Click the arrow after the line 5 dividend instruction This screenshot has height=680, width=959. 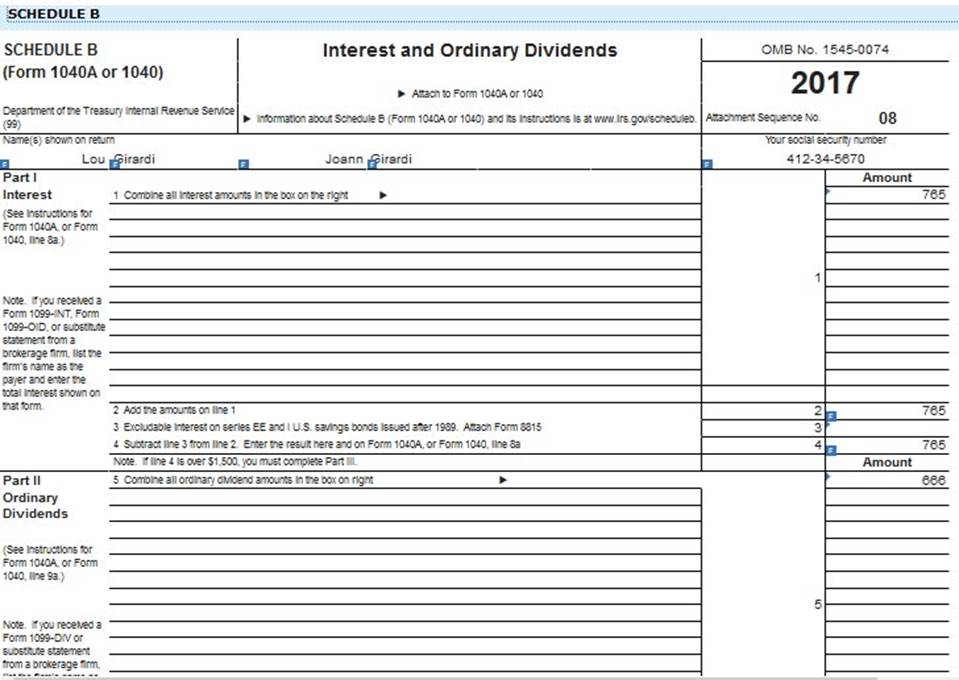(x=503, y=481)
